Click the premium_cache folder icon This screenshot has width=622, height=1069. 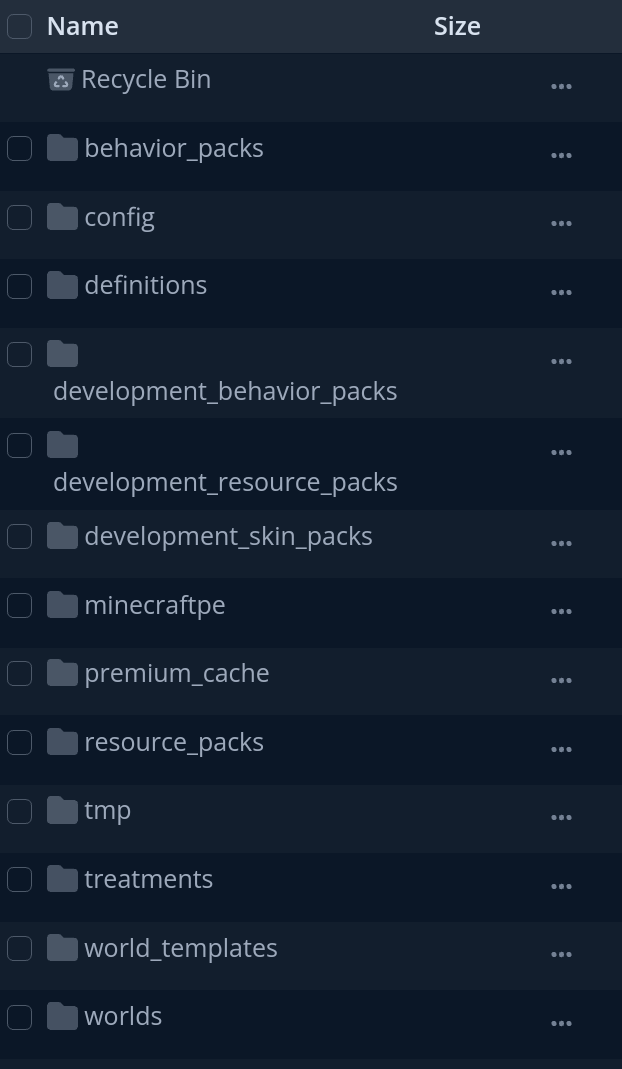pos(62,673)
